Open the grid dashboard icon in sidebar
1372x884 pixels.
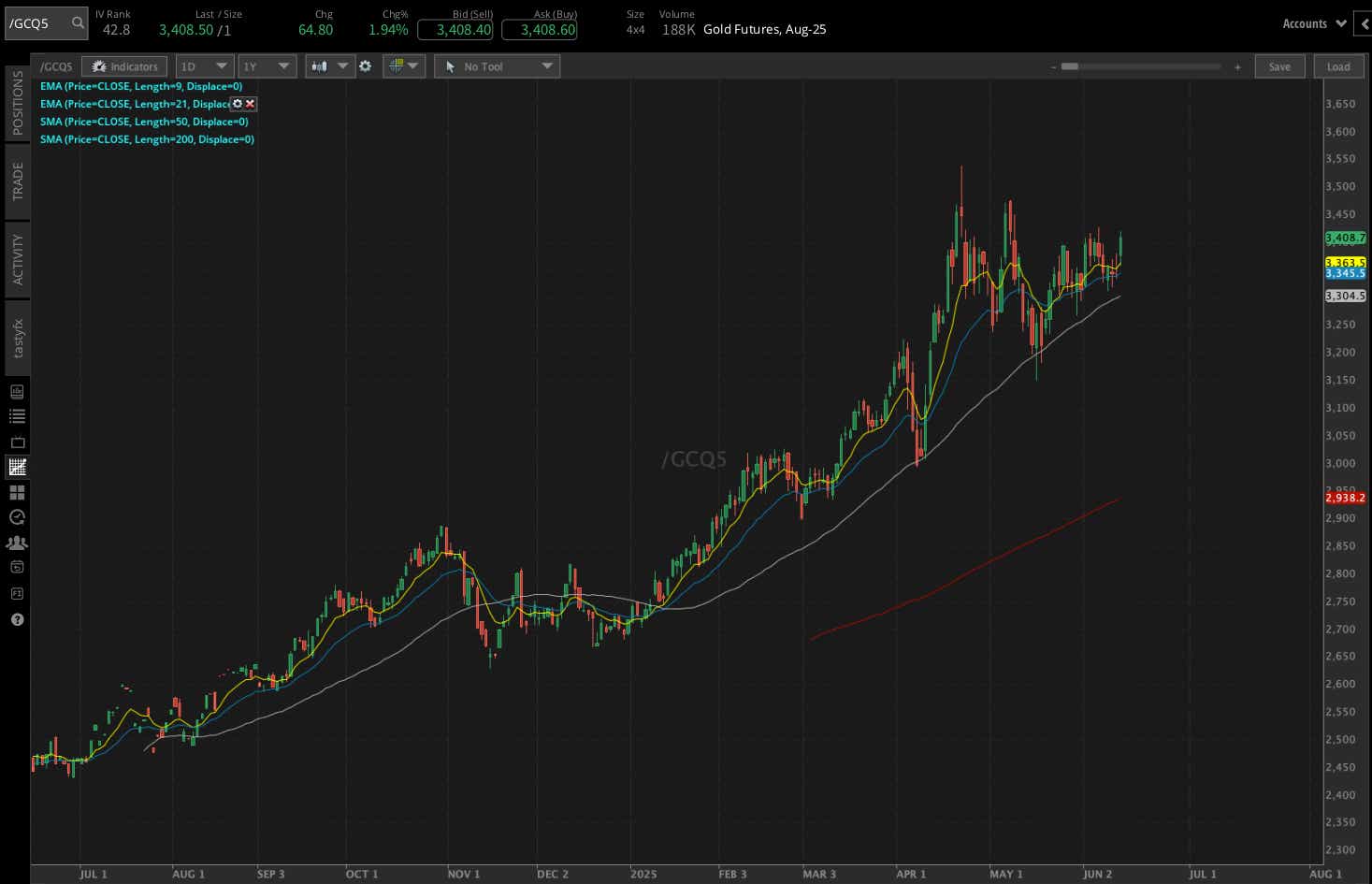pos(17,492)
